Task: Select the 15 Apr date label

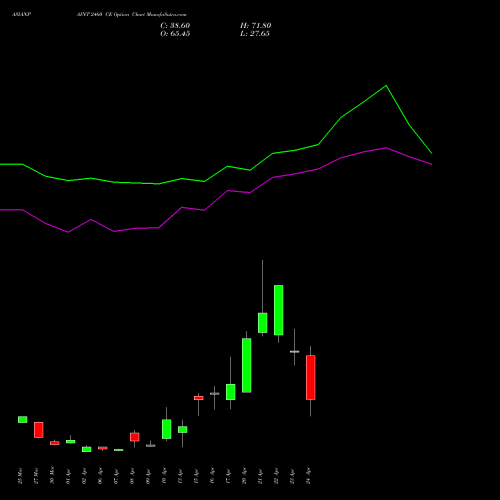Action: coord(196,477)
